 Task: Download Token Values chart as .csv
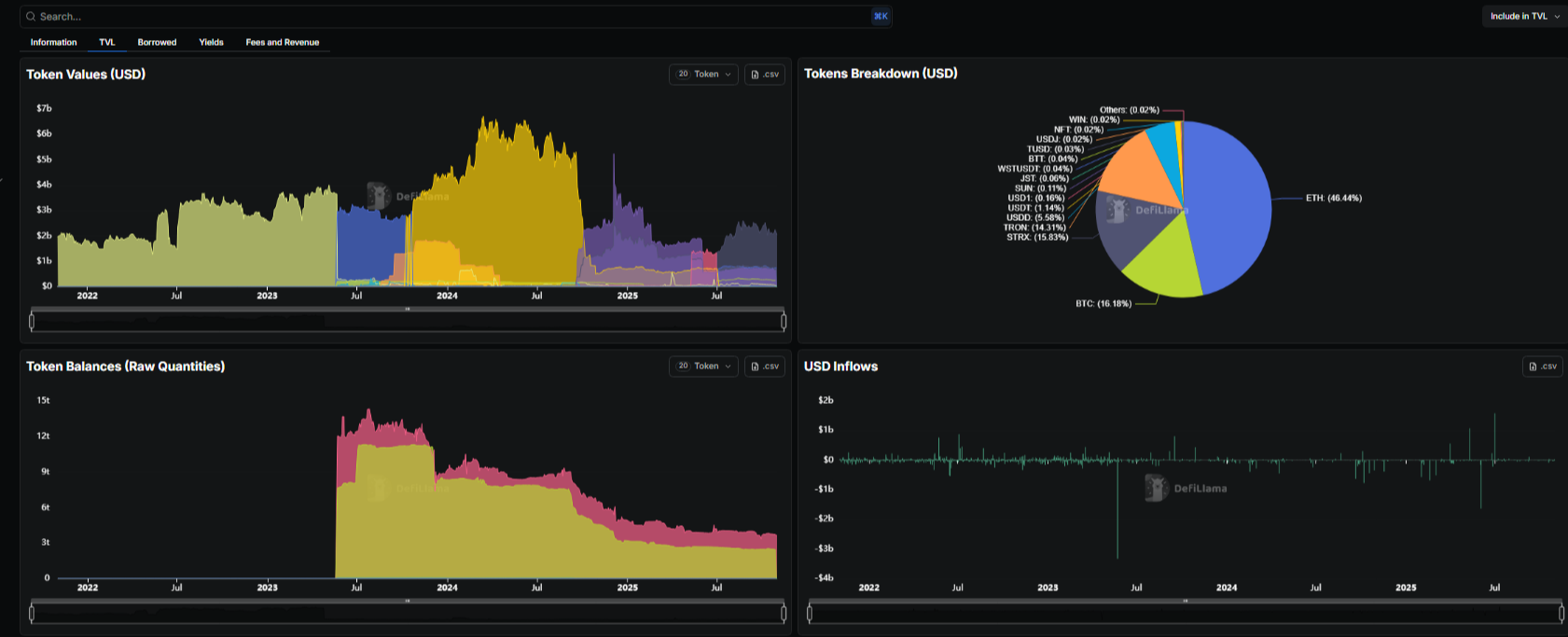click(764, 75)
